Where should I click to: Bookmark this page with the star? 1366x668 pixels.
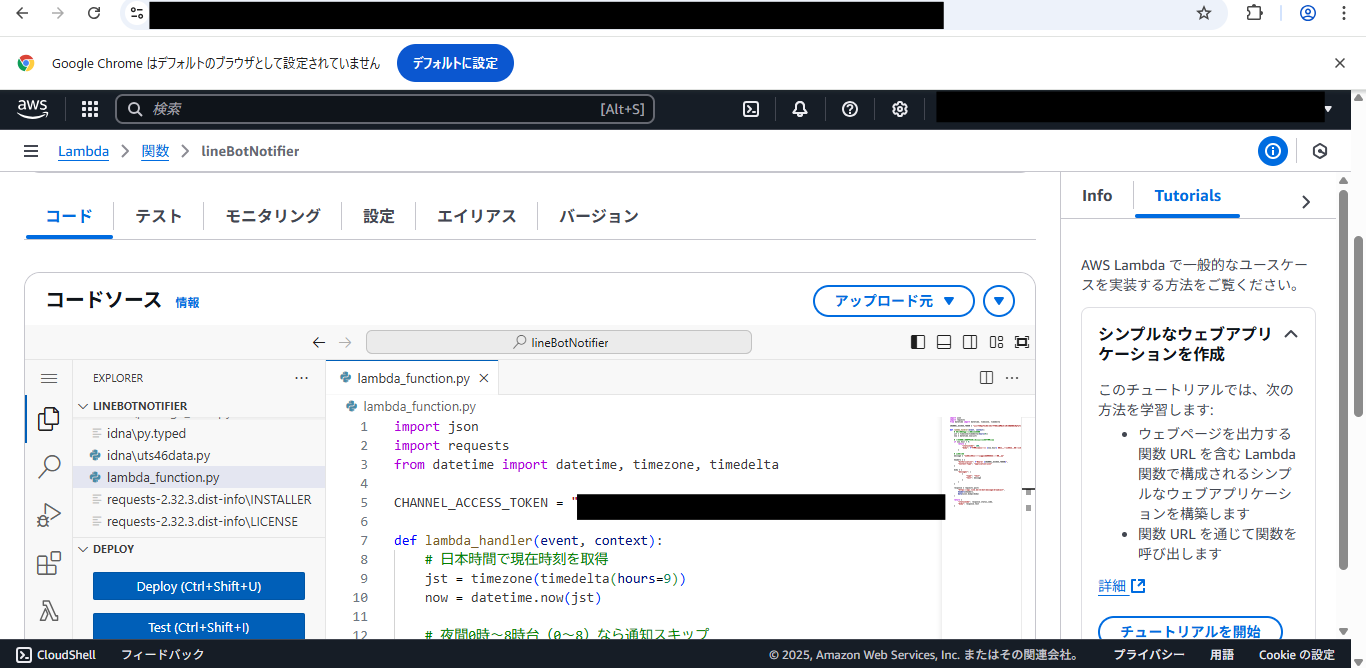coord(1204,13)
